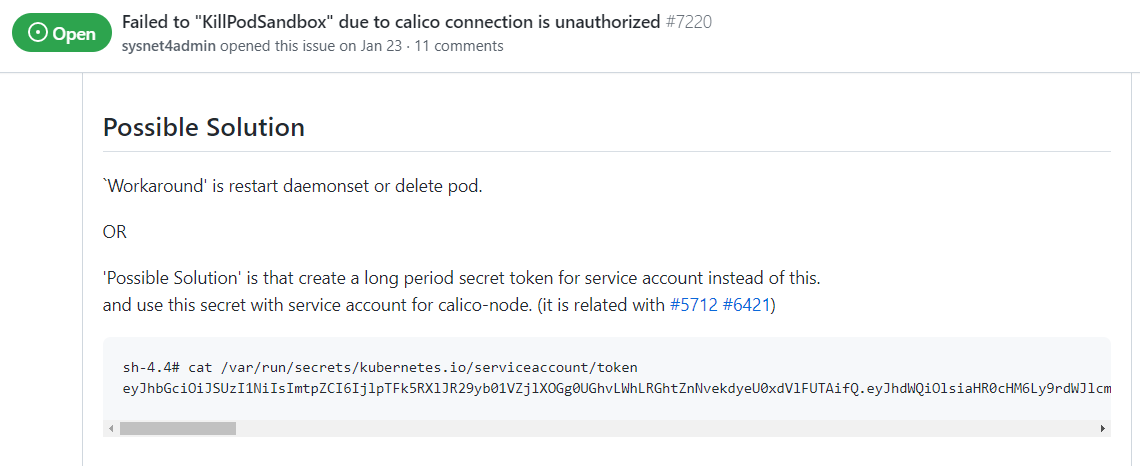Click the long period secret token sentence
The height and width of the screenshot is (466, 1140).
[462, 278]
